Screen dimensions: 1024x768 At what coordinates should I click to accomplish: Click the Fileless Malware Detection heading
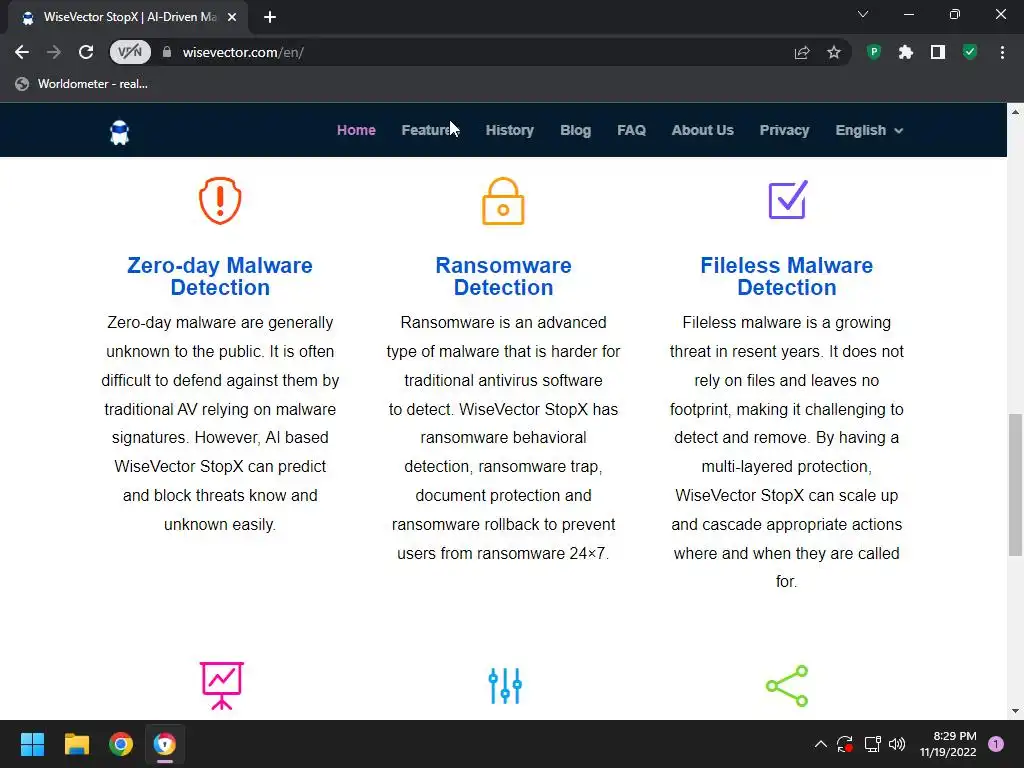787,276
